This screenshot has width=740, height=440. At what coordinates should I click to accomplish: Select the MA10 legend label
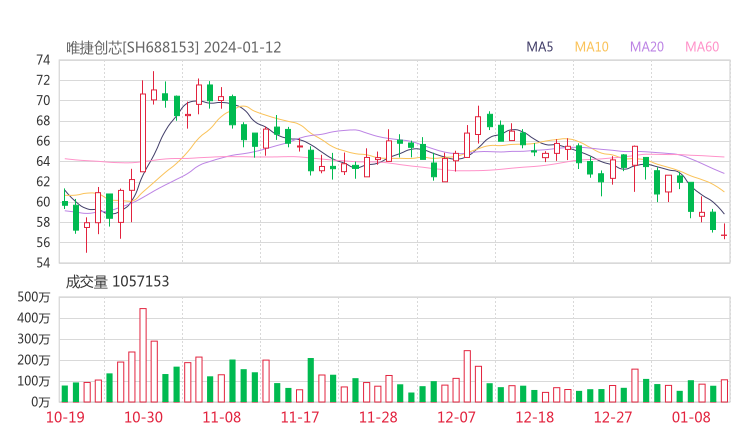(x=591, y=47)
